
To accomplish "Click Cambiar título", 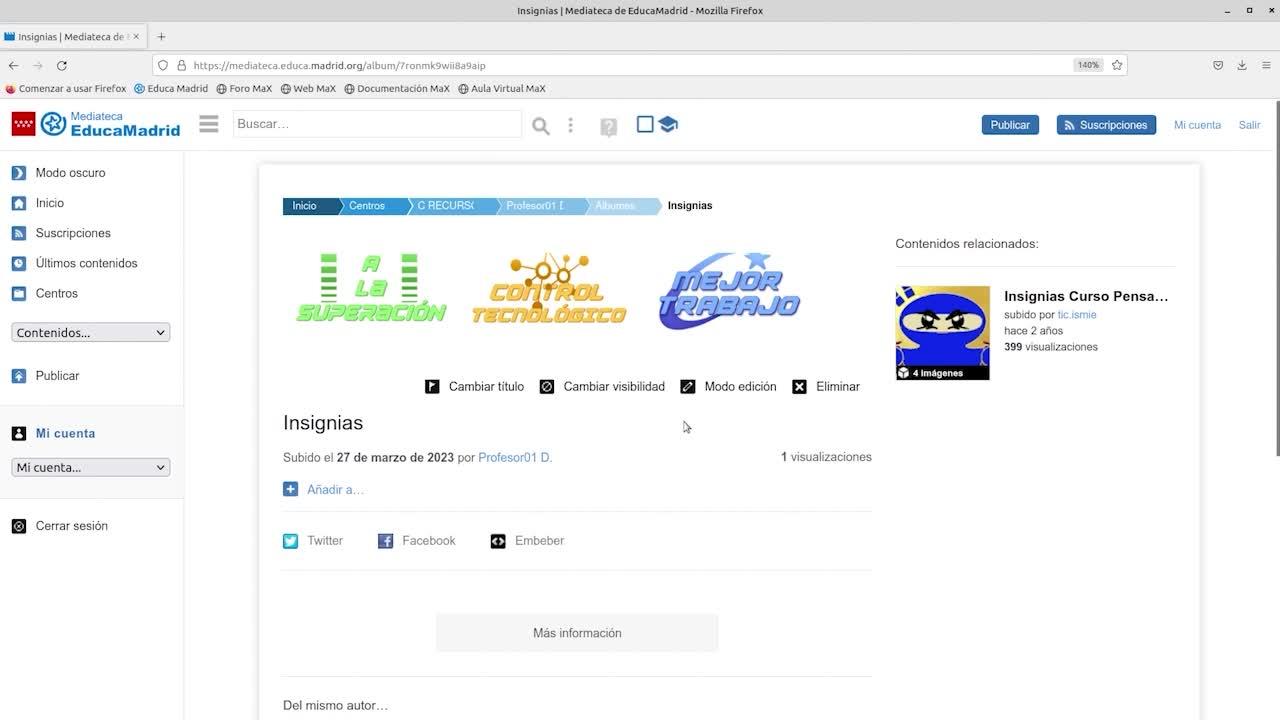I will [474, 387].
